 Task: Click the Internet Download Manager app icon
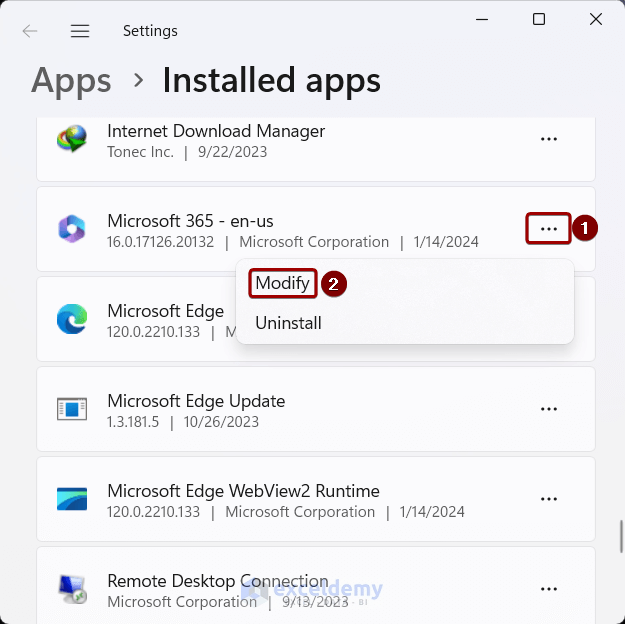(72, 138)
